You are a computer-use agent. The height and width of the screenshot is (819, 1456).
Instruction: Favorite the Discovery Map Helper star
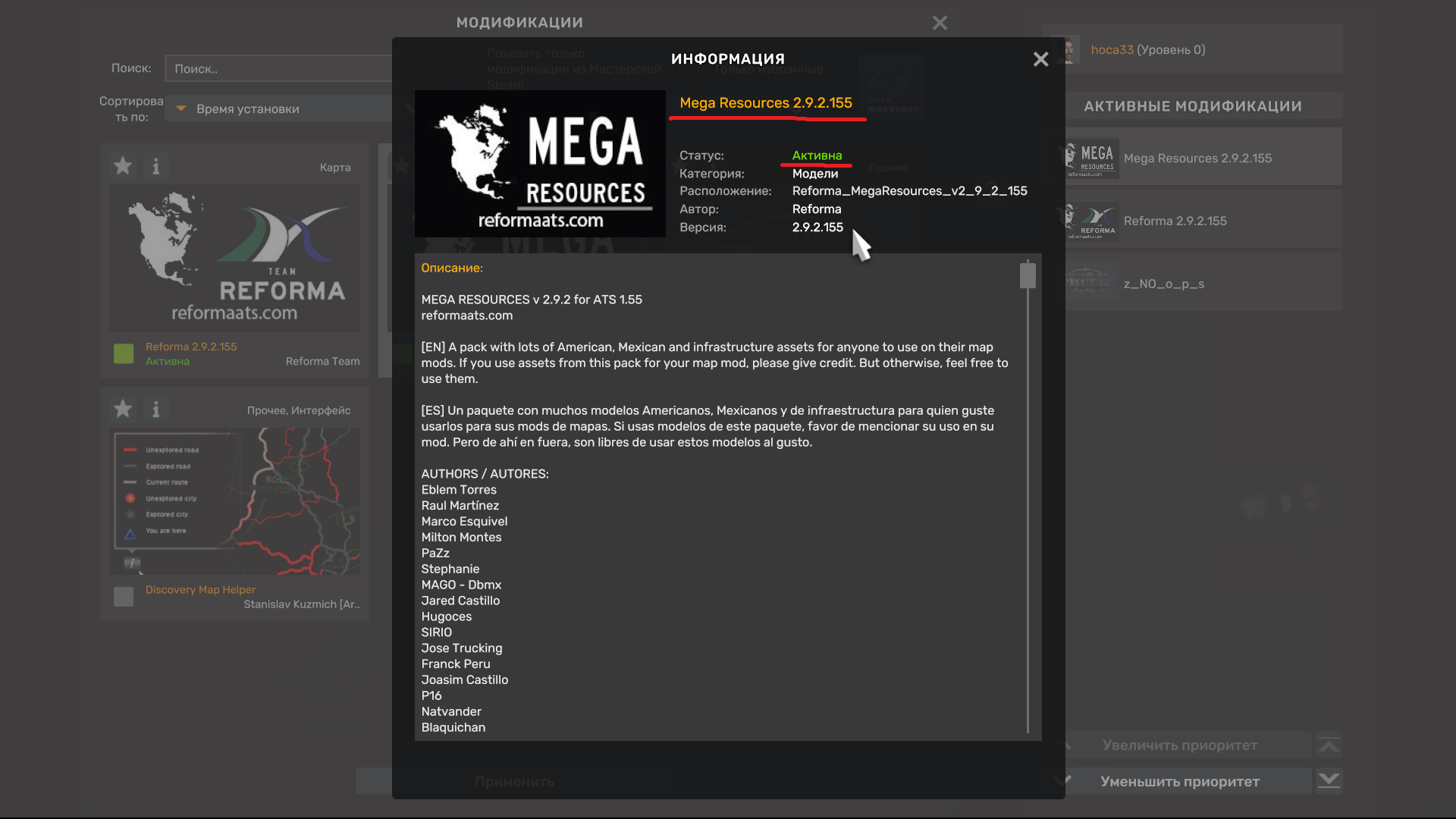(x=123, y=409)
